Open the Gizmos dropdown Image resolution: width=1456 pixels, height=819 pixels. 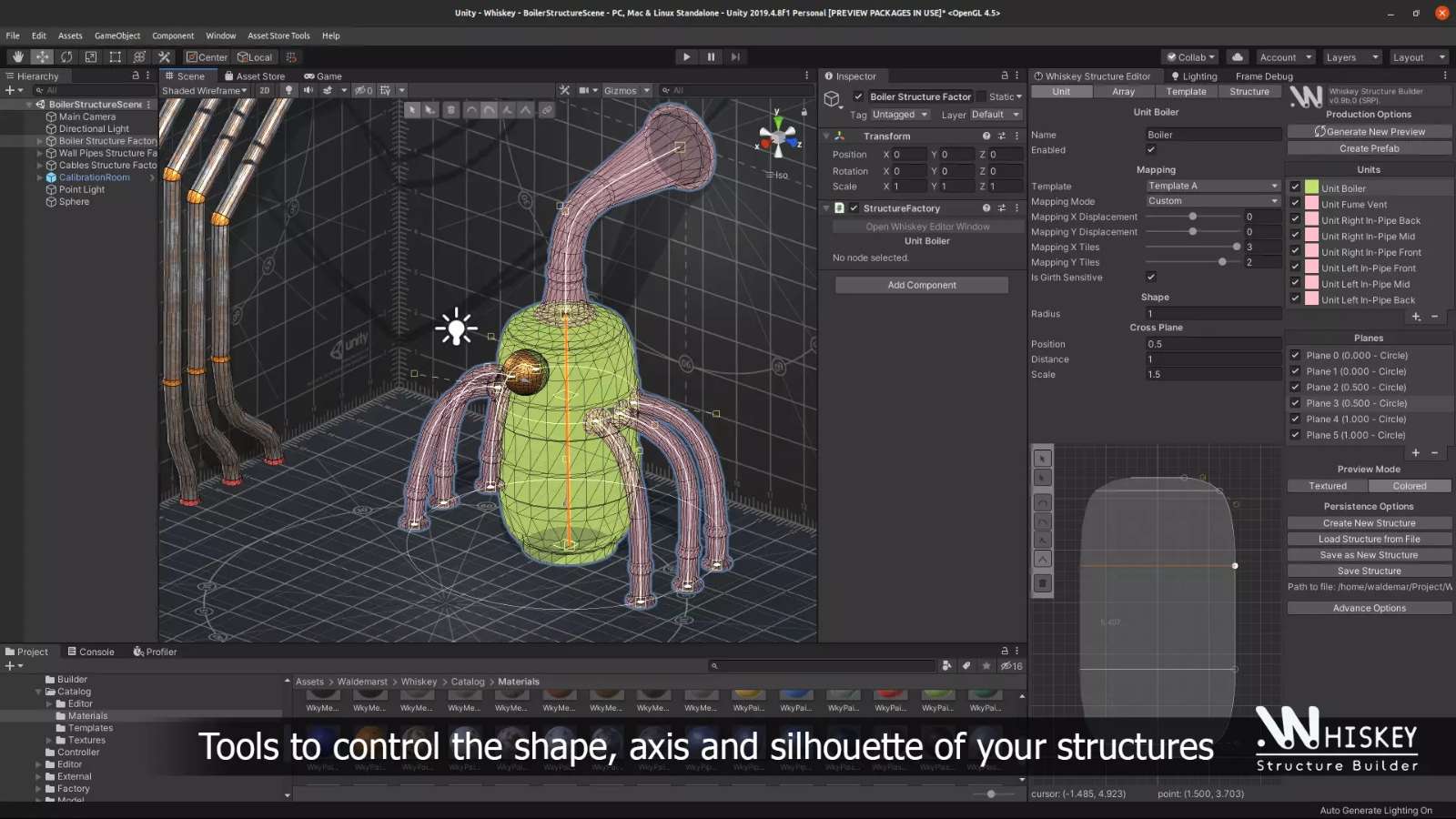tap(627, 90)
